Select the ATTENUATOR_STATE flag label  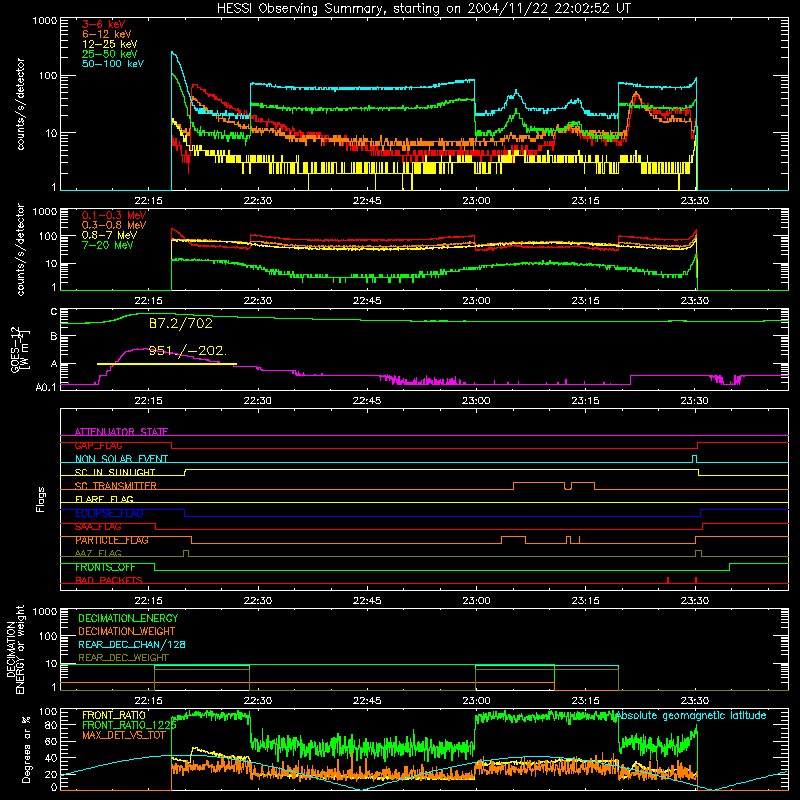click(121, 432)
